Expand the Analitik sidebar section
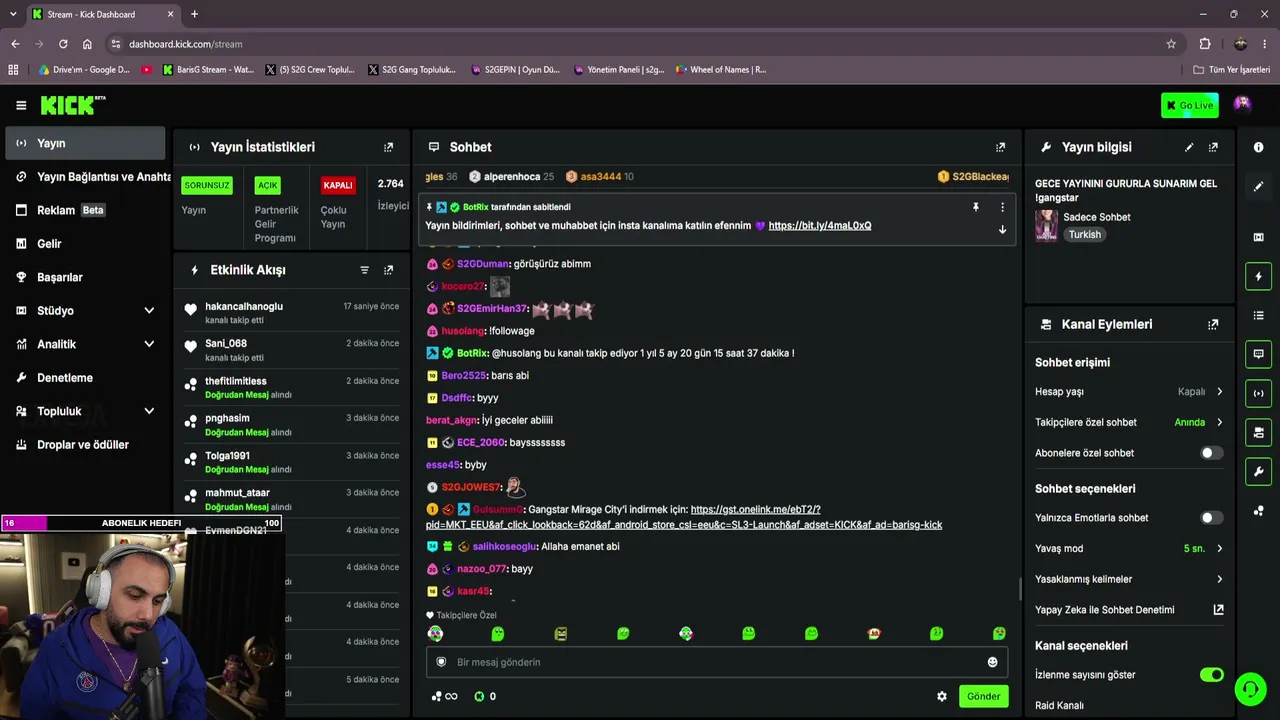The height and width of the screenshot is (720, 1280). pos(149,344)
